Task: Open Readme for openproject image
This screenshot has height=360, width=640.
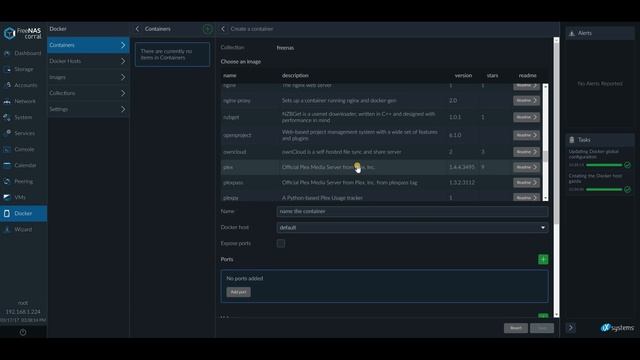Action: pyautogui.click(x=527, y=135)
